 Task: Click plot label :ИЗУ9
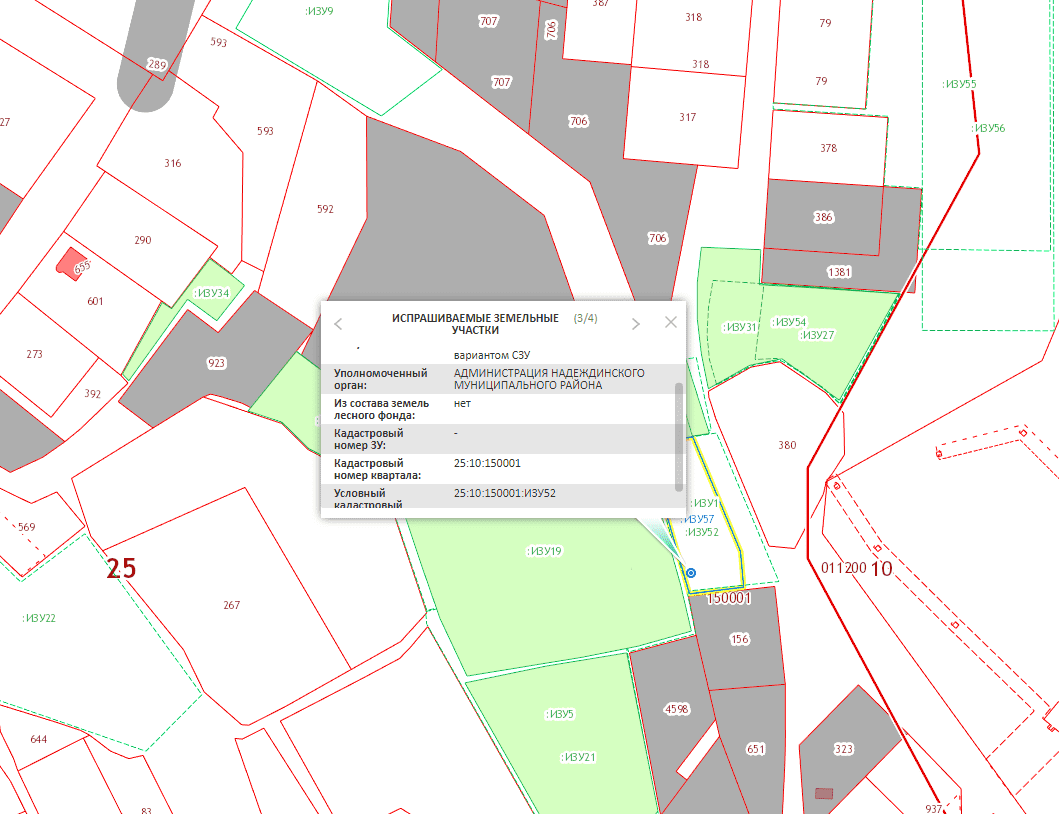[x=319, y=11]
